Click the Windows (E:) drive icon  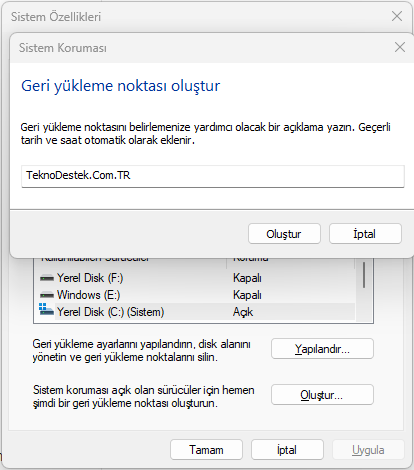click(46, 295)
